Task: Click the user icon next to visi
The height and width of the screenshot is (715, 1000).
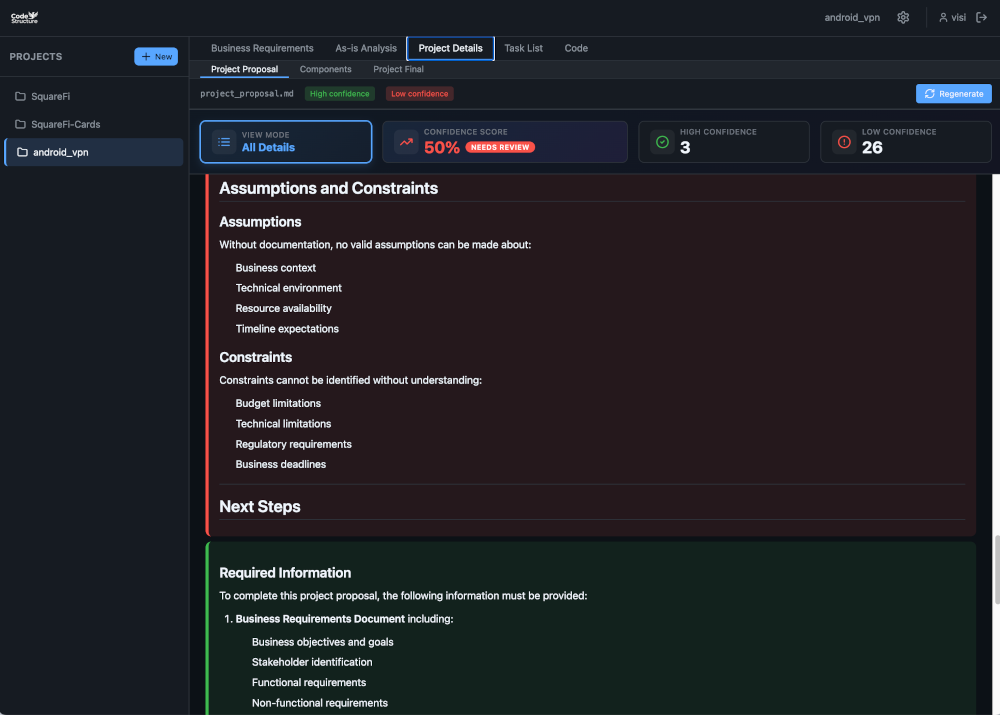Action: coord(942,17)
